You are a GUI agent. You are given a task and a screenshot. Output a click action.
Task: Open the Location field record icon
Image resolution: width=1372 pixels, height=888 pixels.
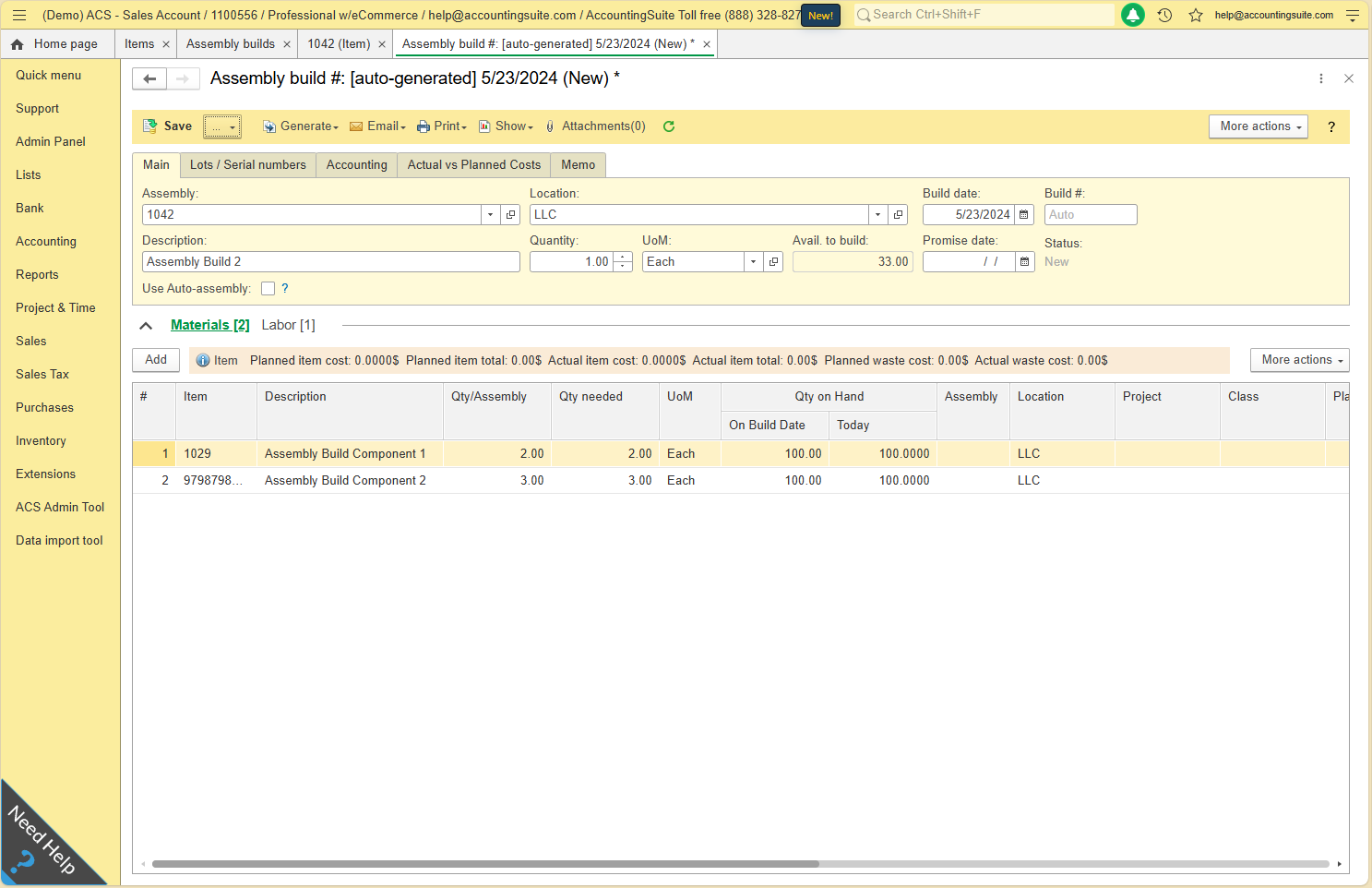click(898, 214)
